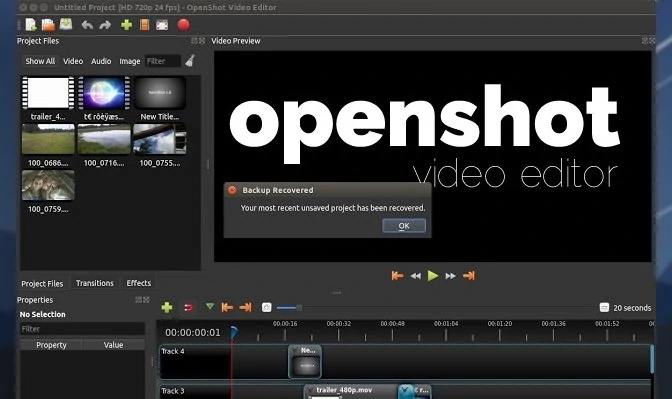Jump to the end of preview
Image resolution: width=672 pixels, height=399 pixels.
tap(469, 276)
